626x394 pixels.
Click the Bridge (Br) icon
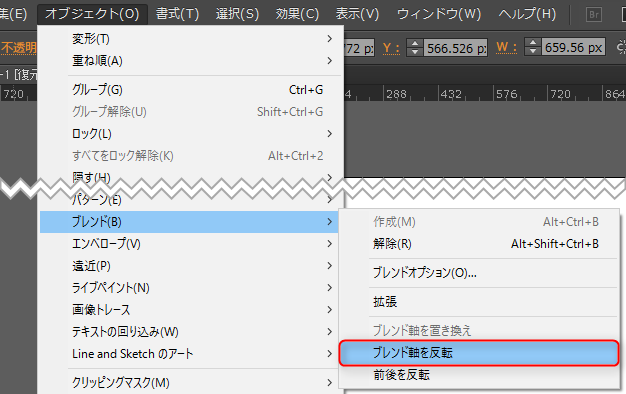594,15
